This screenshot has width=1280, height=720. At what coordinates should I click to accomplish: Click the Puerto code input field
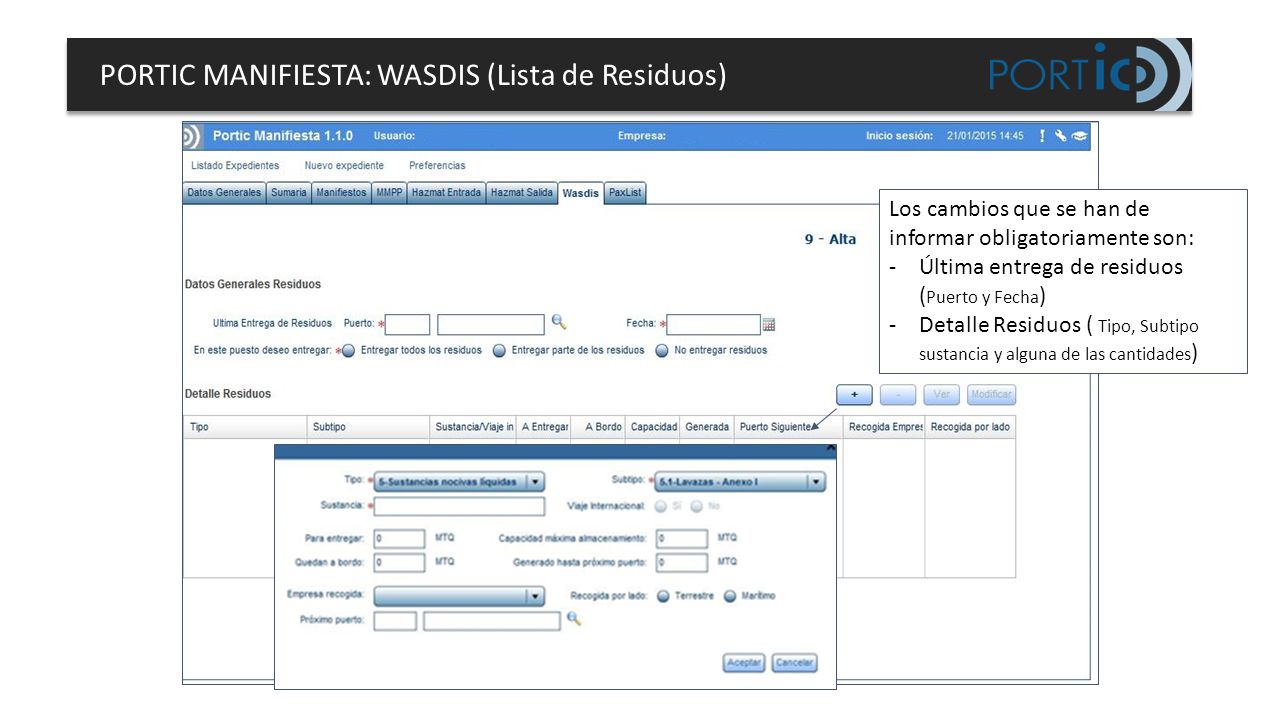[408, 325]
